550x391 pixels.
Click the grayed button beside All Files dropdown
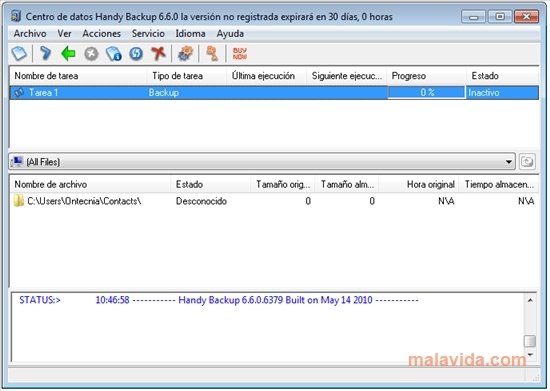coord(527,162)
